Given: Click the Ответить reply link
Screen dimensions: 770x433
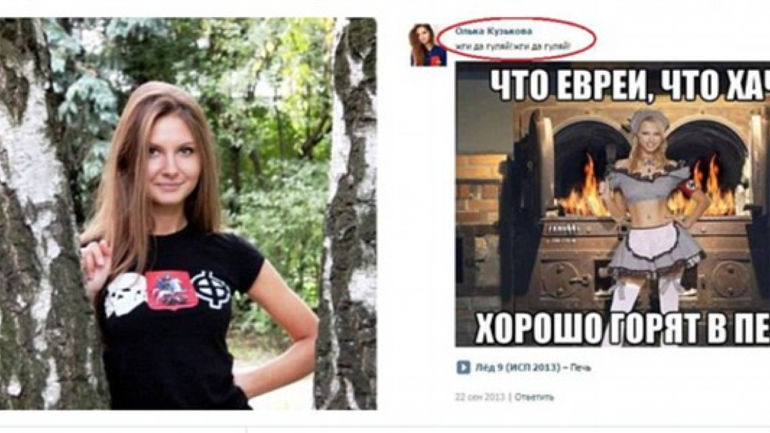Looking at the screenshot, I should click(534, 397).
